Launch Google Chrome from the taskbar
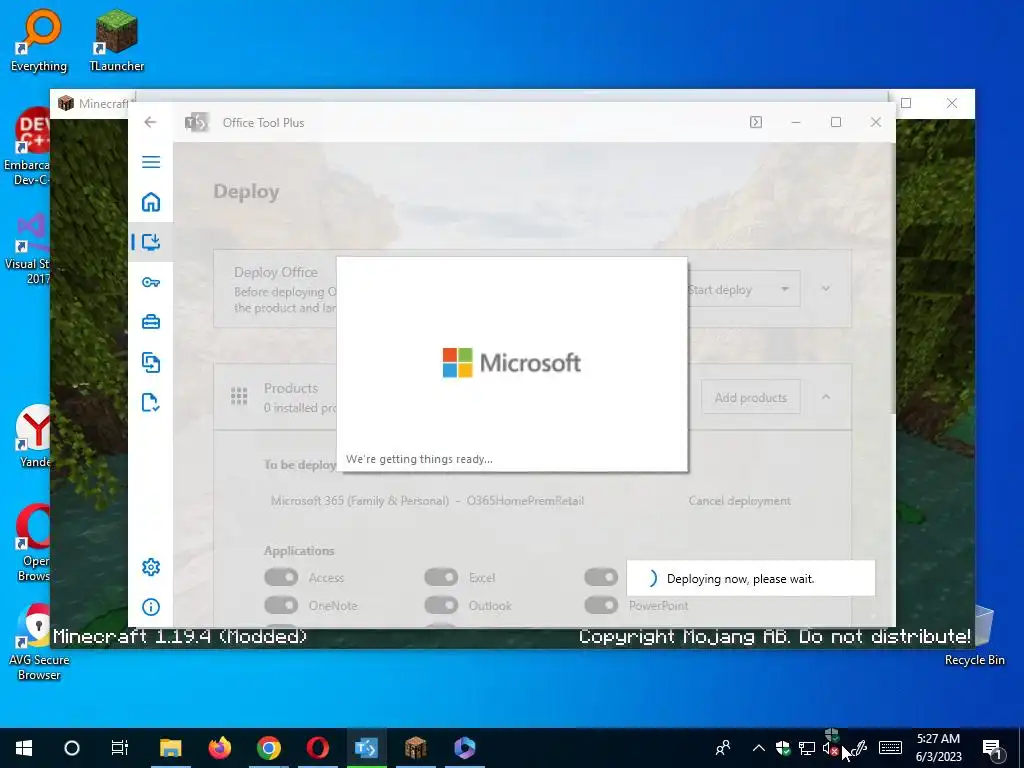The width and height of the screenshot is (1024, 768). click(x=268, y=748)
